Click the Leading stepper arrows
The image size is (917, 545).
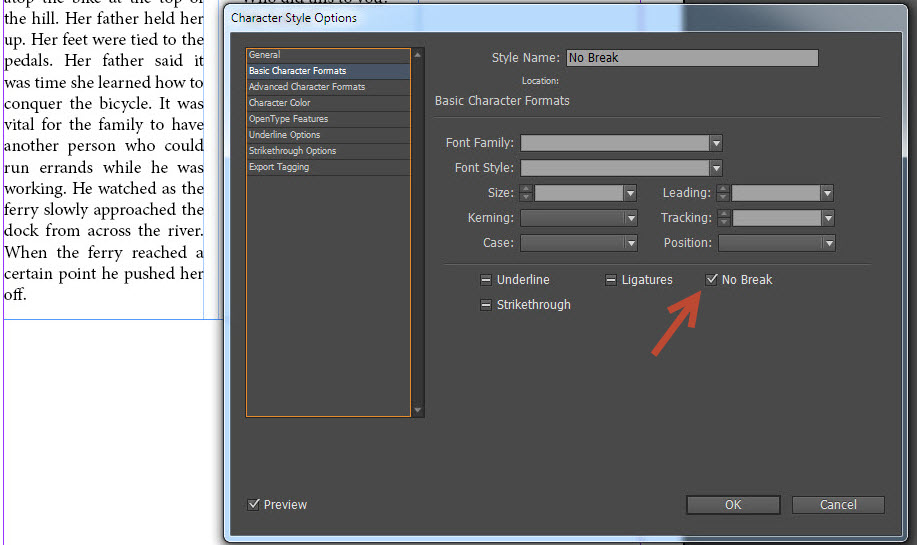723,193
